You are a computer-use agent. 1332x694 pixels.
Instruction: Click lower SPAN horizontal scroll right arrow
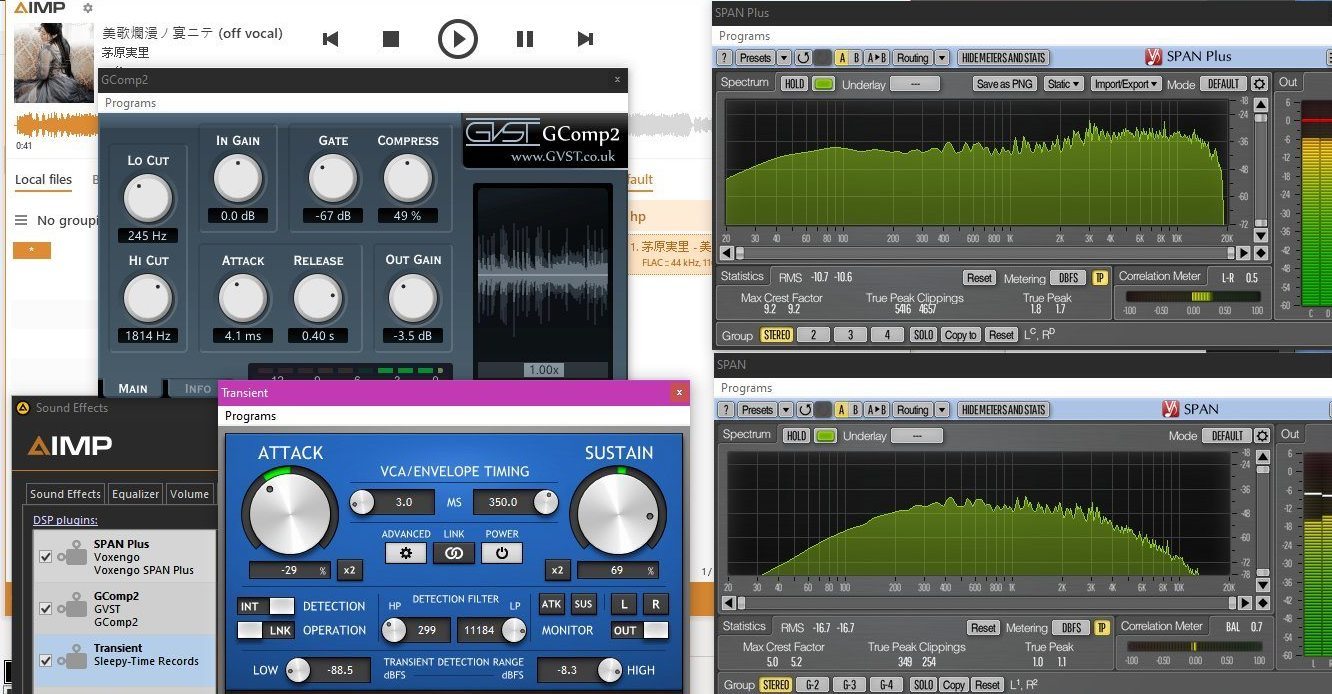tap(1245, 603)
